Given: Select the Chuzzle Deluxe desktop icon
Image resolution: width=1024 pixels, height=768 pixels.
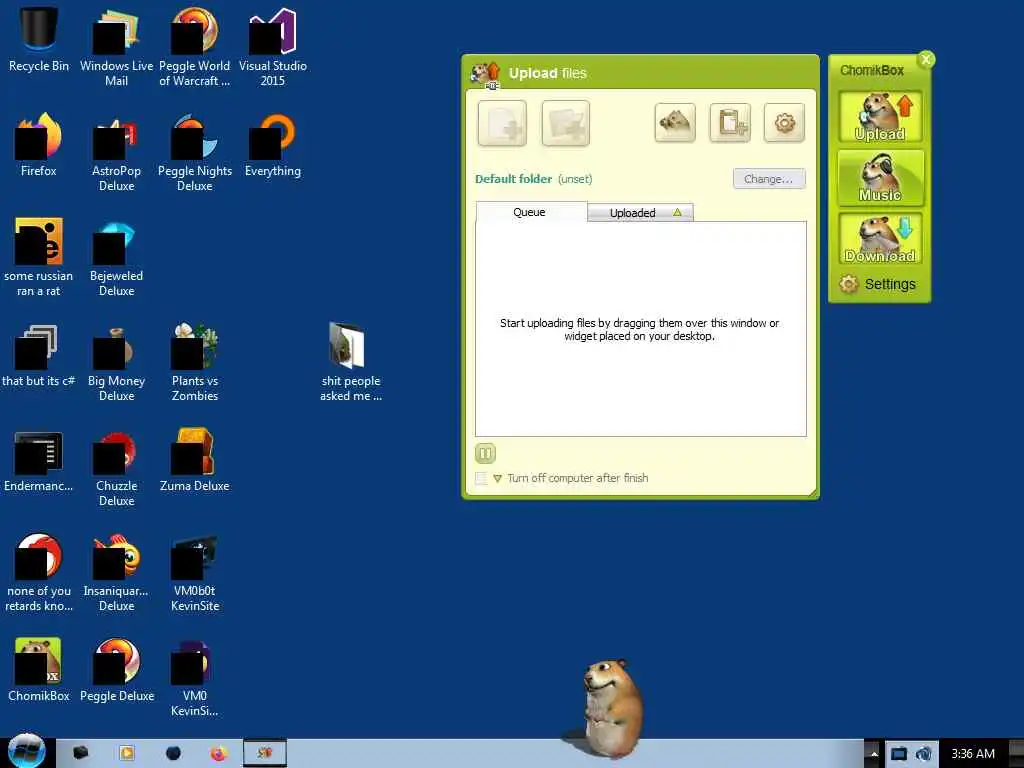Looking at the screenshot, I should (x=116, y=468).
